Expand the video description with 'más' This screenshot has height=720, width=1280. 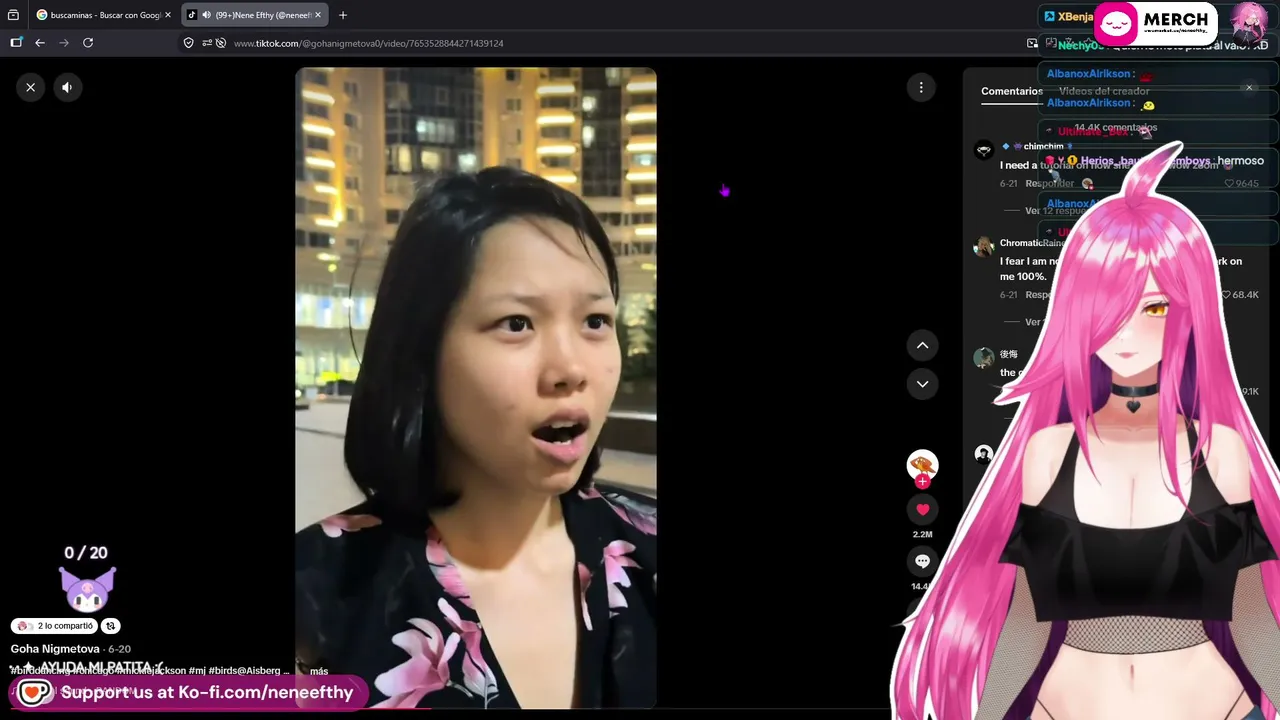click(x=319, y=671)
